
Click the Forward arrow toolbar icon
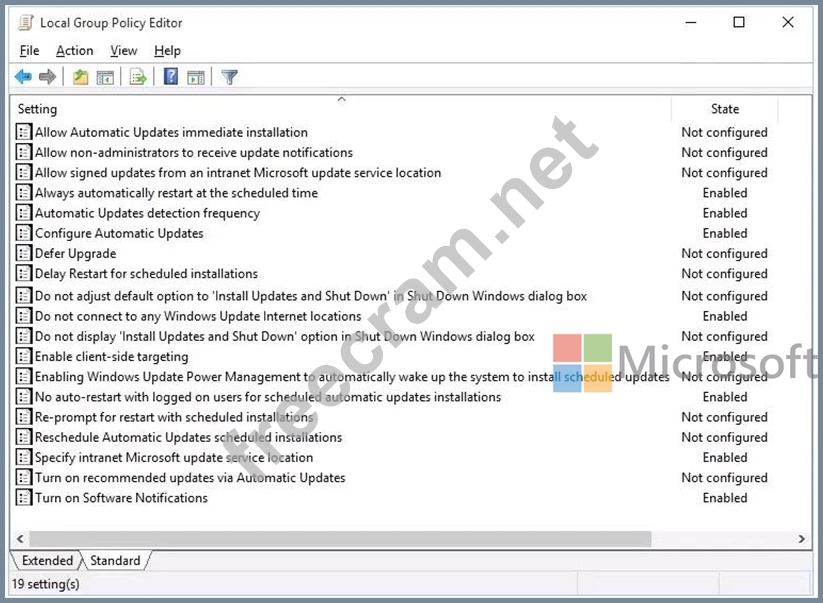47,77
